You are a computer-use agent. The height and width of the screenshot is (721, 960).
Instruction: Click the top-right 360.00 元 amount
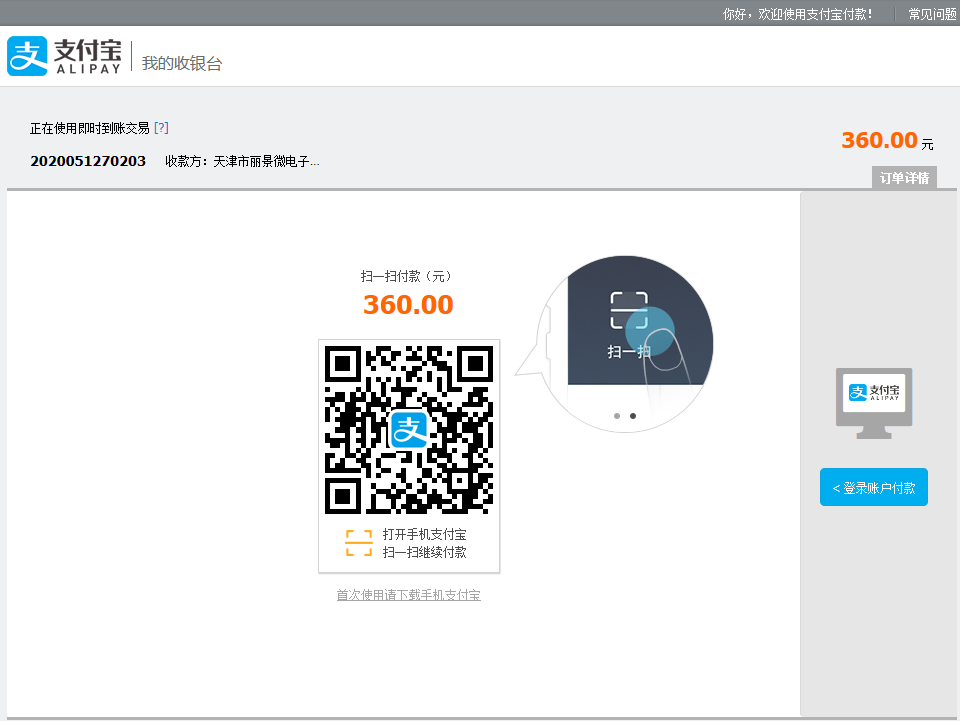click(887, 140)
